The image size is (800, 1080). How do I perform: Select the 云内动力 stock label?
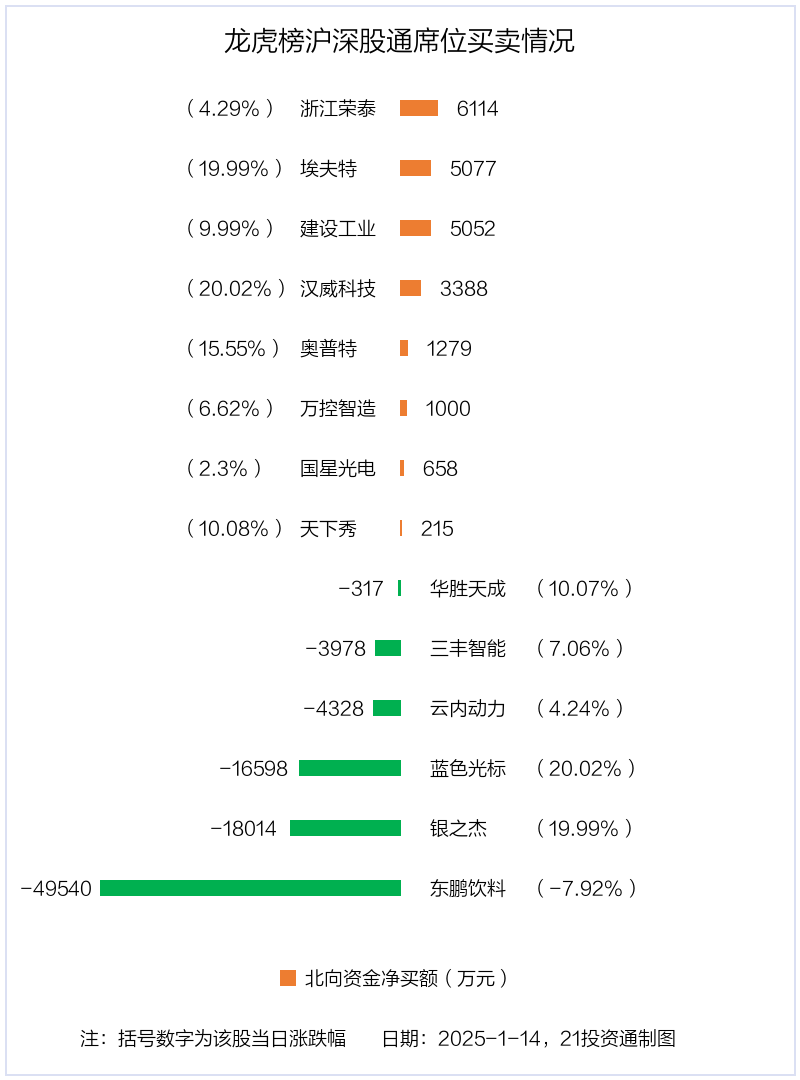pyautogui.click(x=468, y=709)
